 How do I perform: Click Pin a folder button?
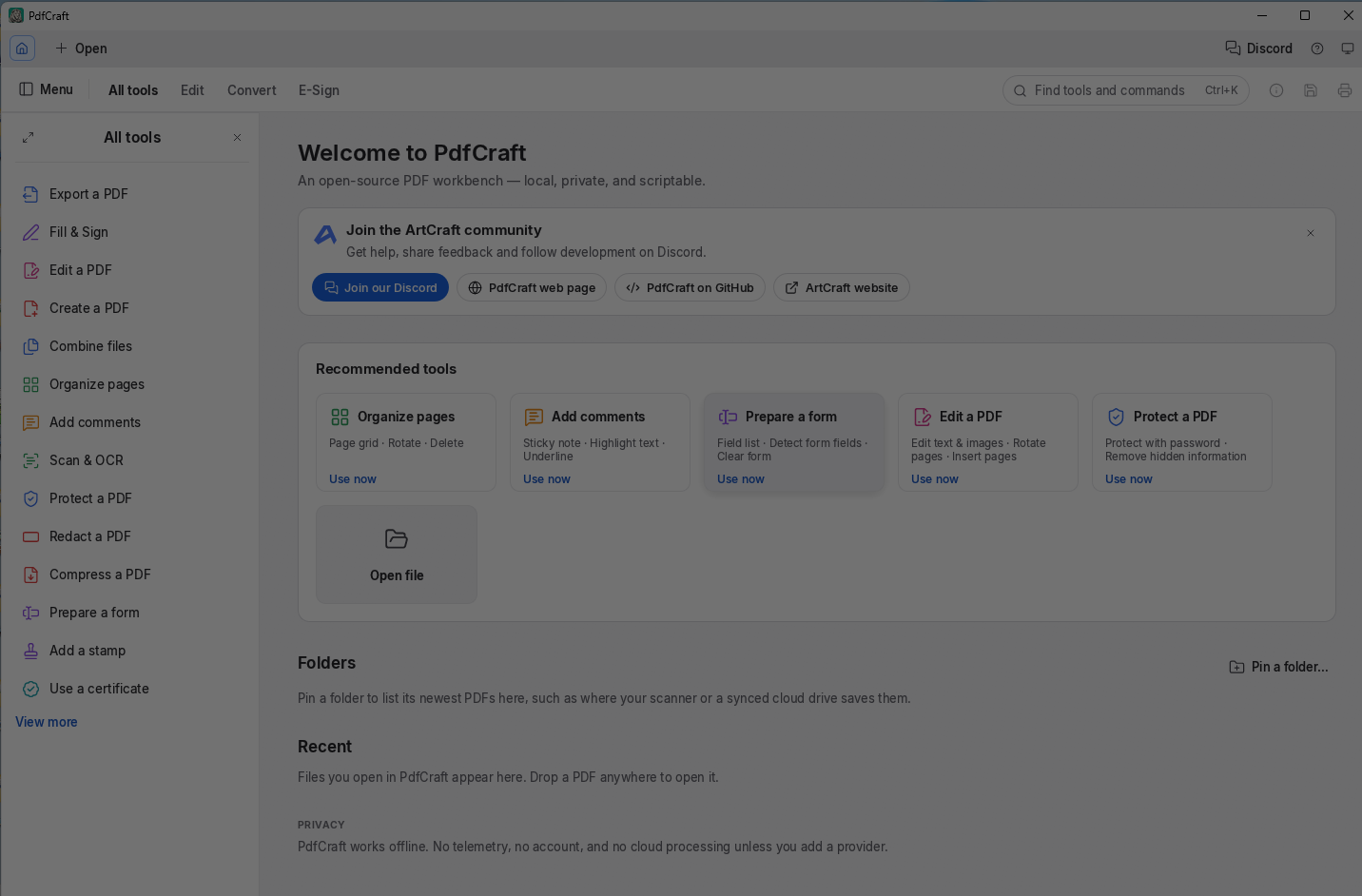point(1278,667)
